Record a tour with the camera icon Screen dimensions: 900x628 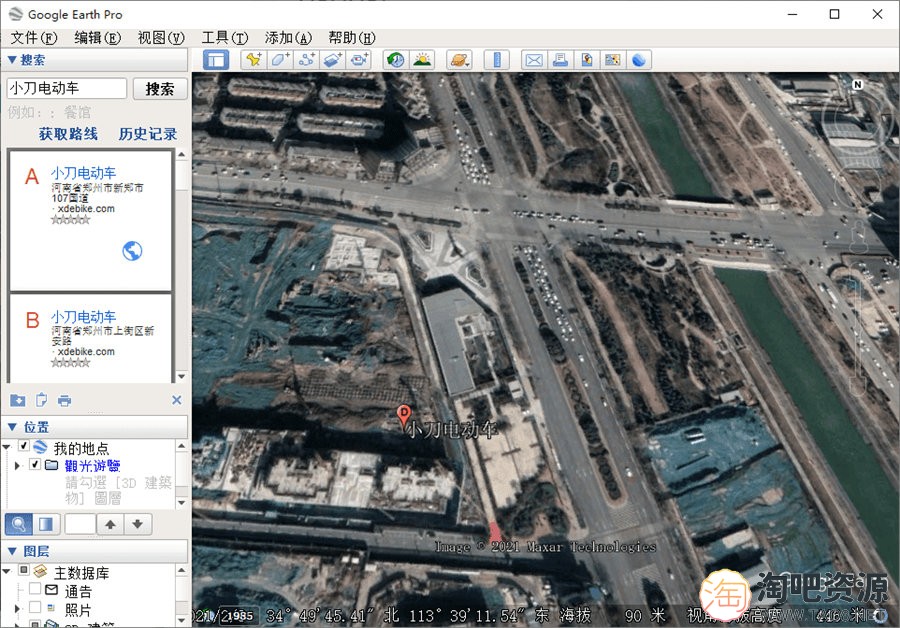click(359, 60)
